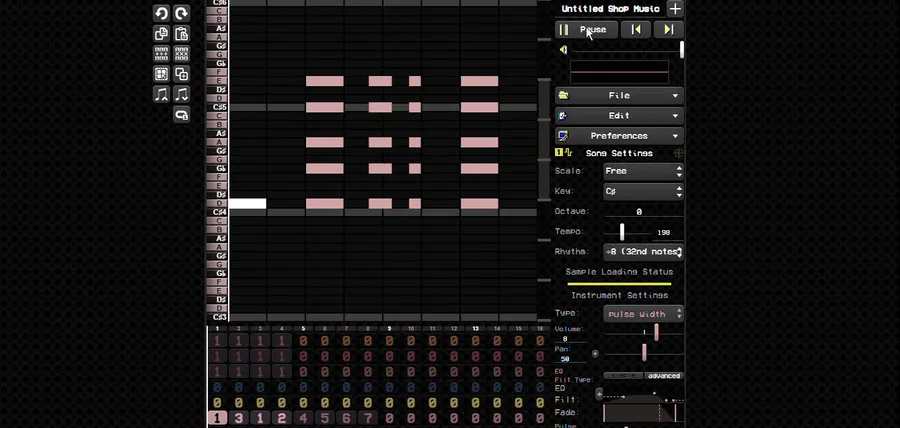This screenshot has width=900, height=428.
Task: Select the highlighted pattern 1 in bottom channel row
Action: tap(217, 418)
